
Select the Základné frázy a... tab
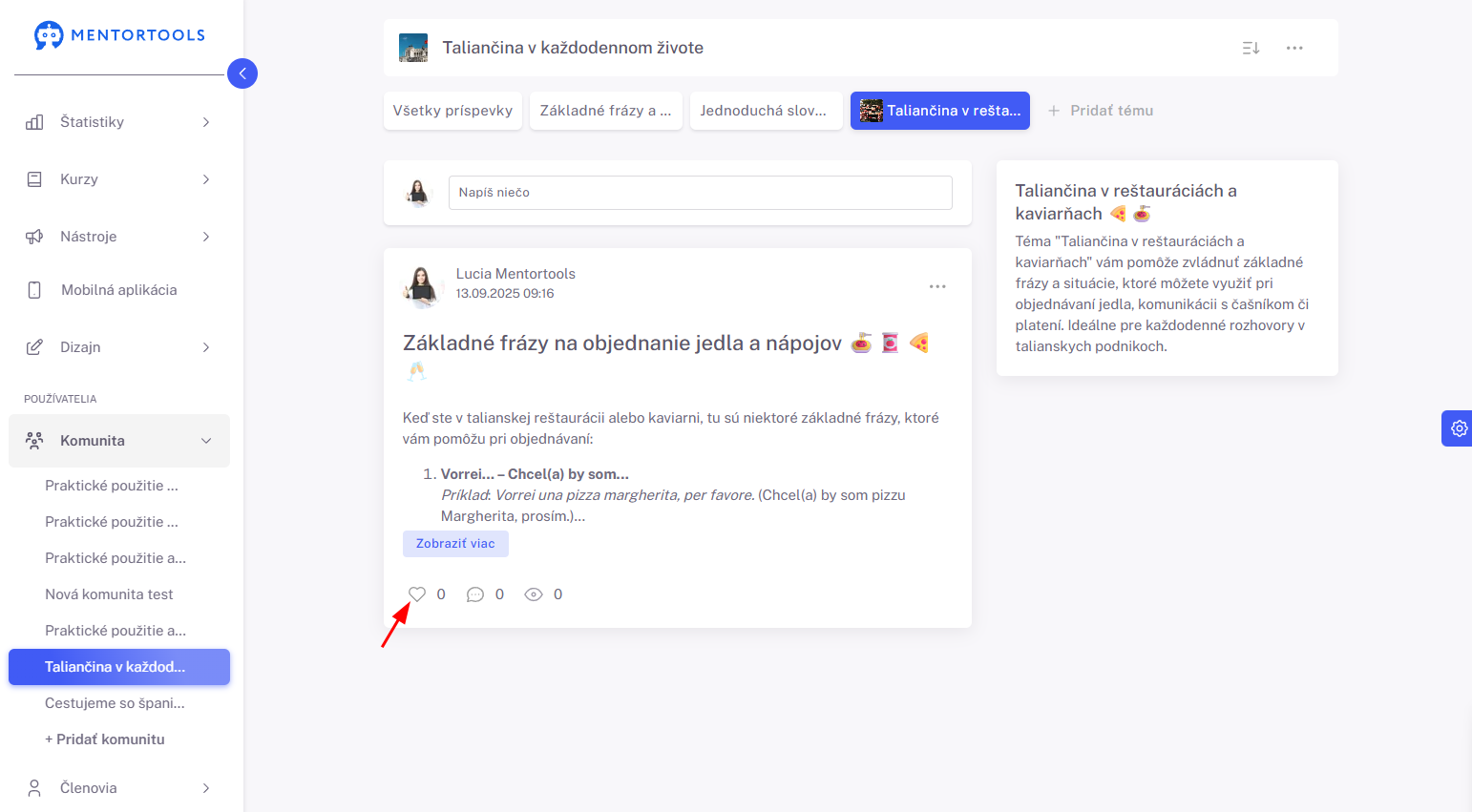pos(606,111)
